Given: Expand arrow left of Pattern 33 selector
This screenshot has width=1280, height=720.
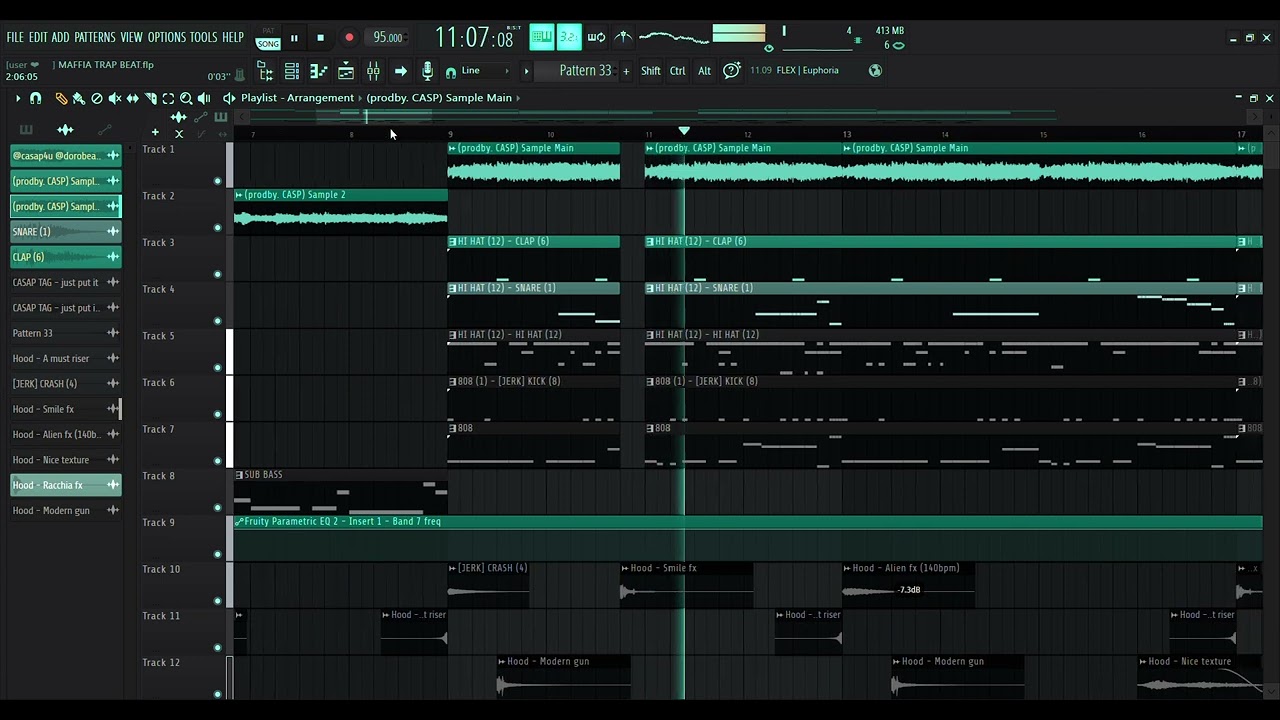Looking at the screenshot, I should 526,71.
